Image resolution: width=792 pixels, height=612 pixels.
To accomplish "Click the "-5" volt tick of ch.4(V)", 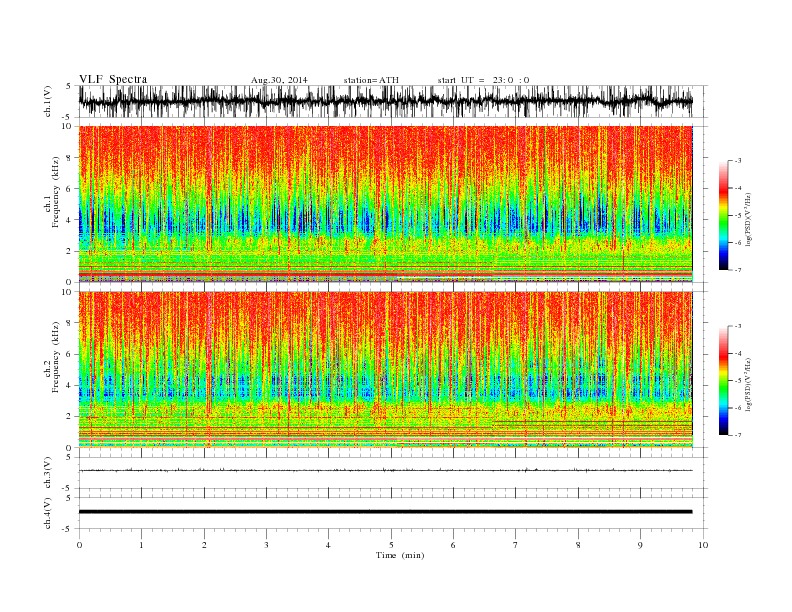I will click(67, 529).
